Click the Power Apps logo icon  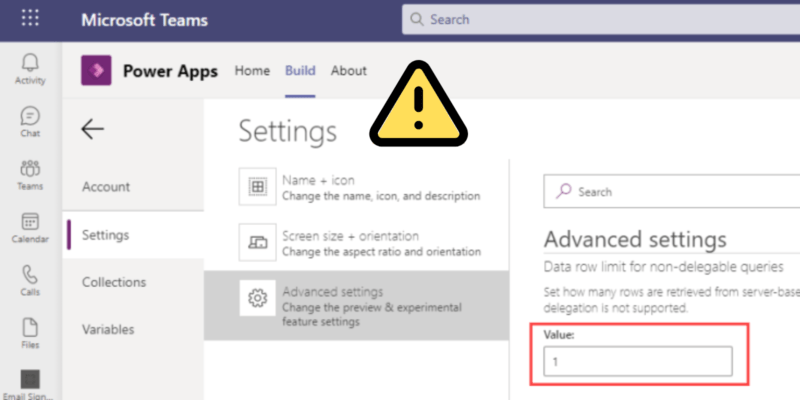96,71
